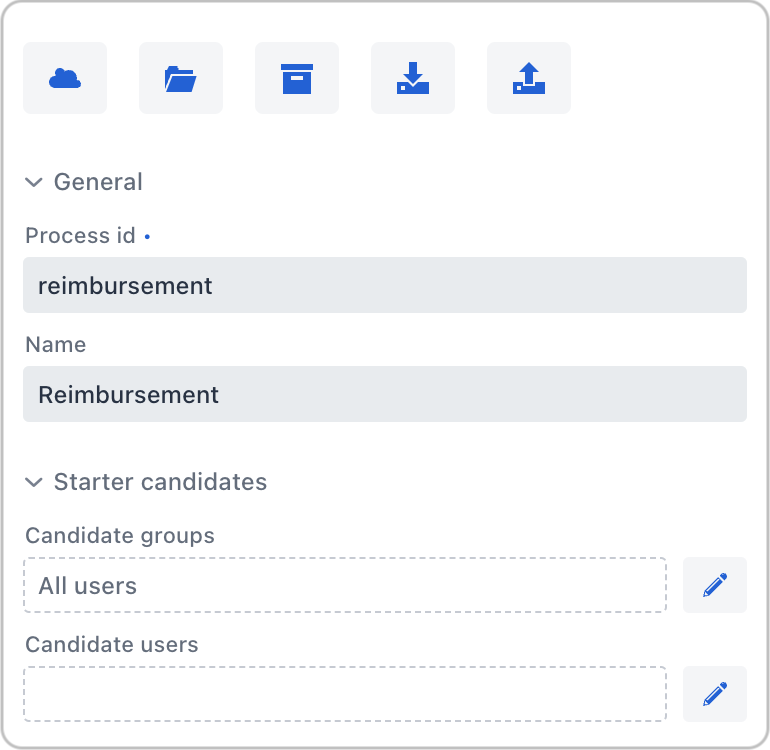The height and width of the screenshot is (750, 770).
Task: Focus the Process id field
Action: [x=385, y=286]
